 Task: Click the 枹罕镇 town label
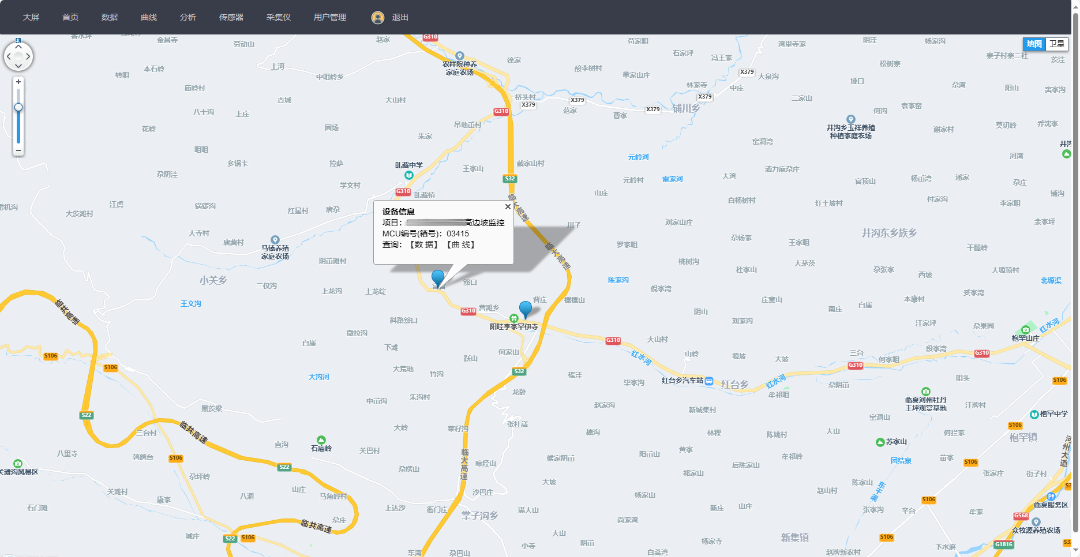[1022, 438]
